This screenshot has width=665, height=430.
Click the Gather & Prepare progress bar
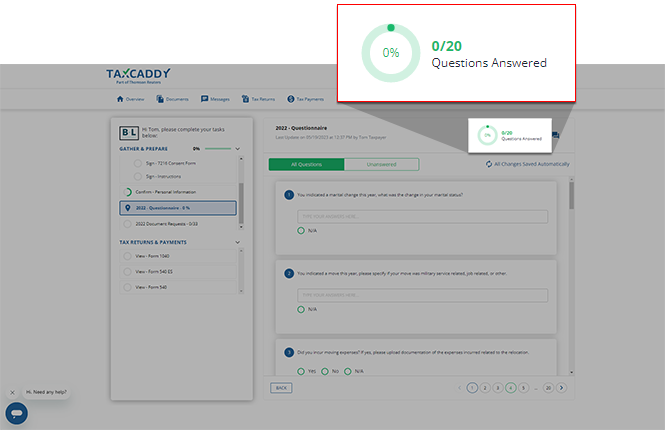coord(218,149)
